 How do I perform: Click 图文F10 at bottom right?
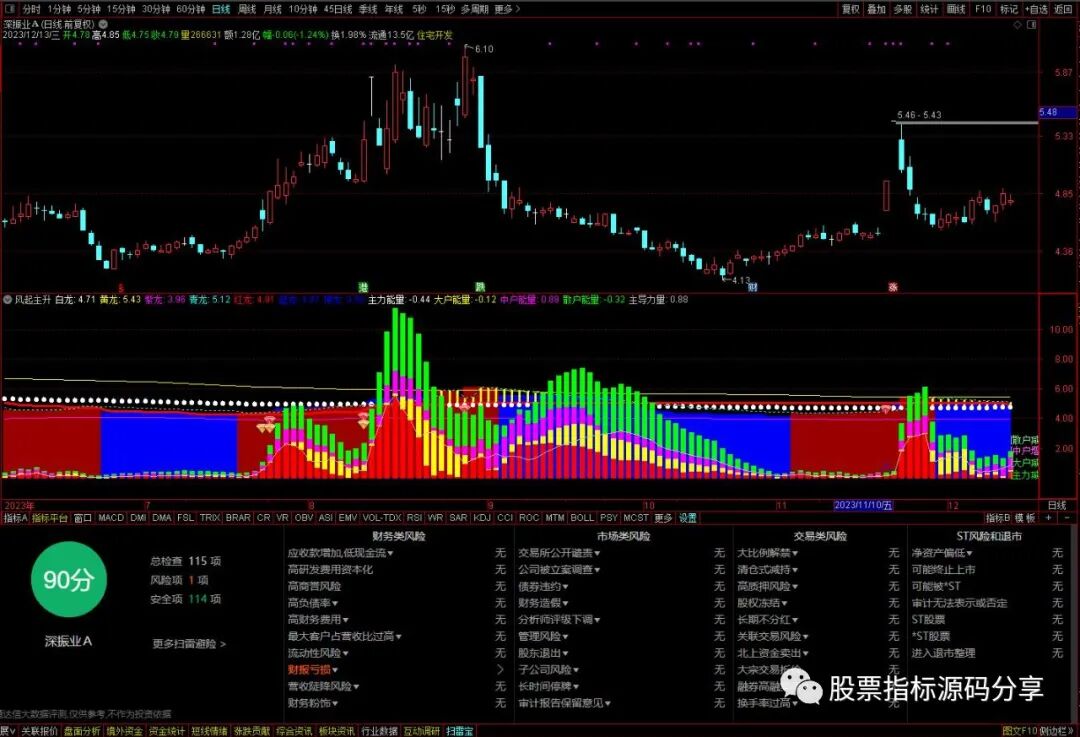coord(1020,731)
